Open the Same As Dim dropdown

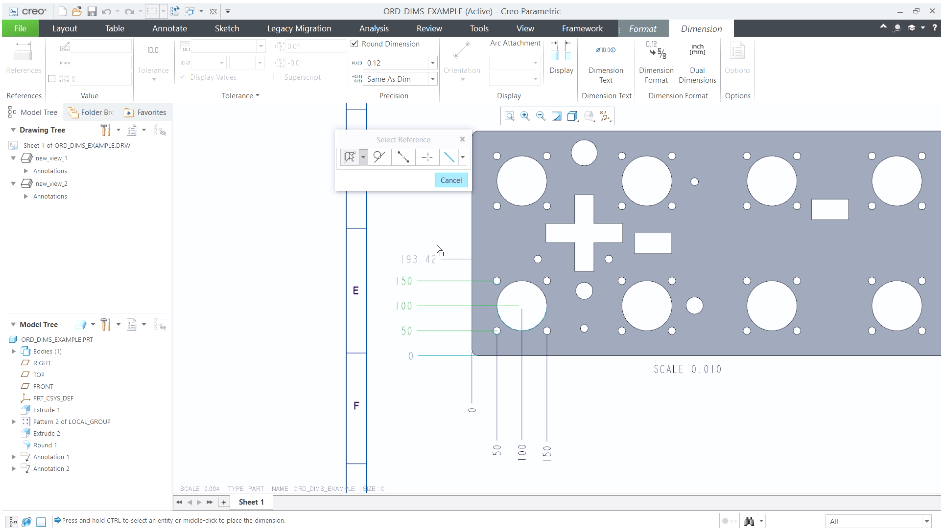tap(433, 79)
